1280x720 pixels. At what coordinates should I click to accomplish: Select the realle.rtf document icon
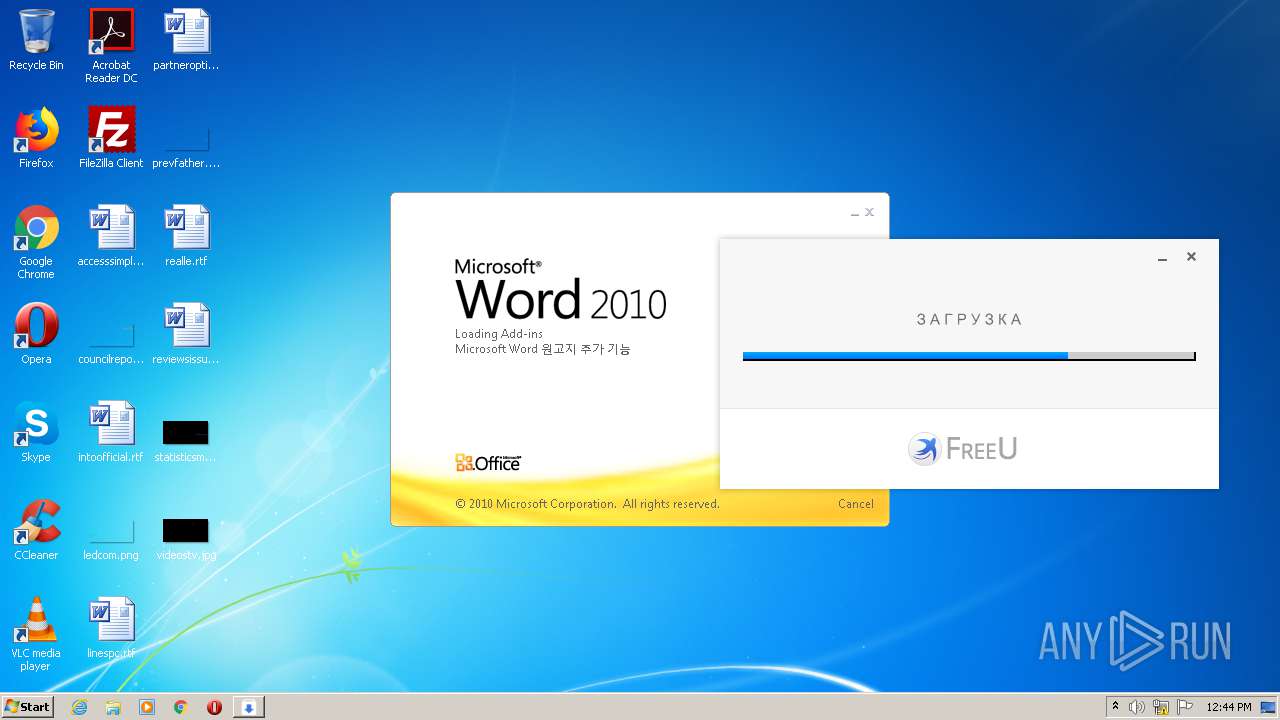pos(186,236)
